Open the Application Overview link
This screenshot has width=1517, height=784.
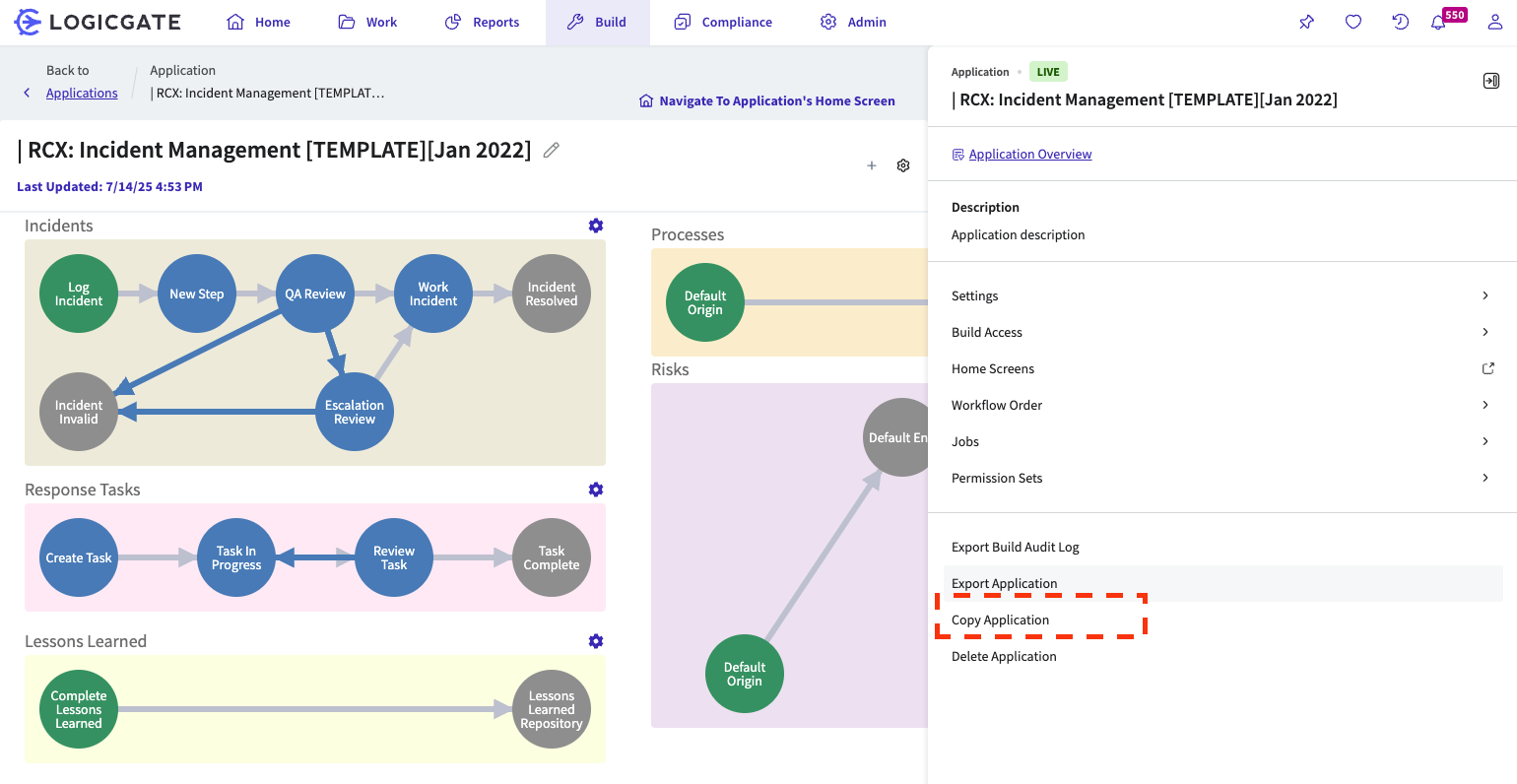point(1029,154)
